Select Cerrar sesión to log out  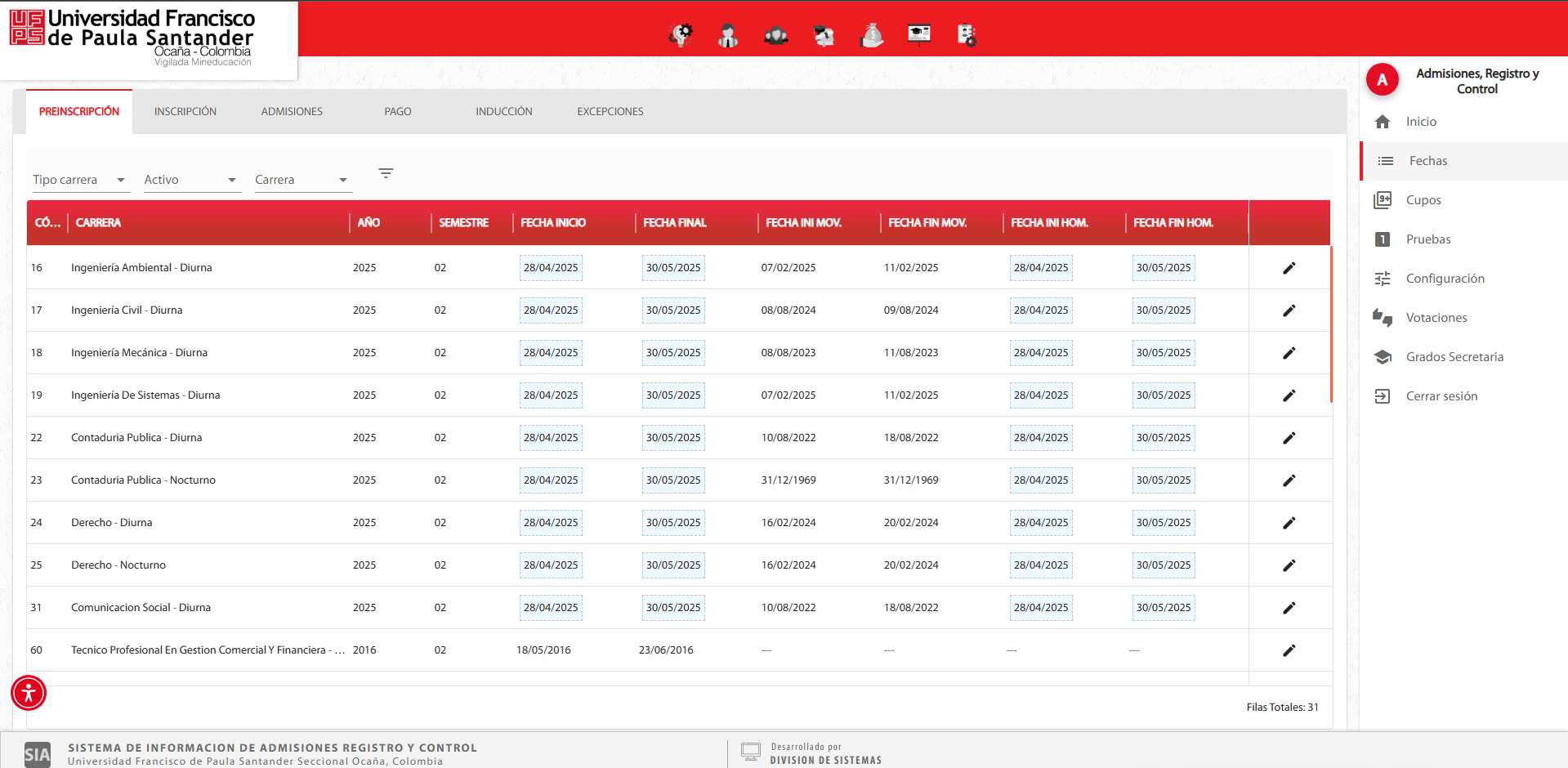(1441, 396)
